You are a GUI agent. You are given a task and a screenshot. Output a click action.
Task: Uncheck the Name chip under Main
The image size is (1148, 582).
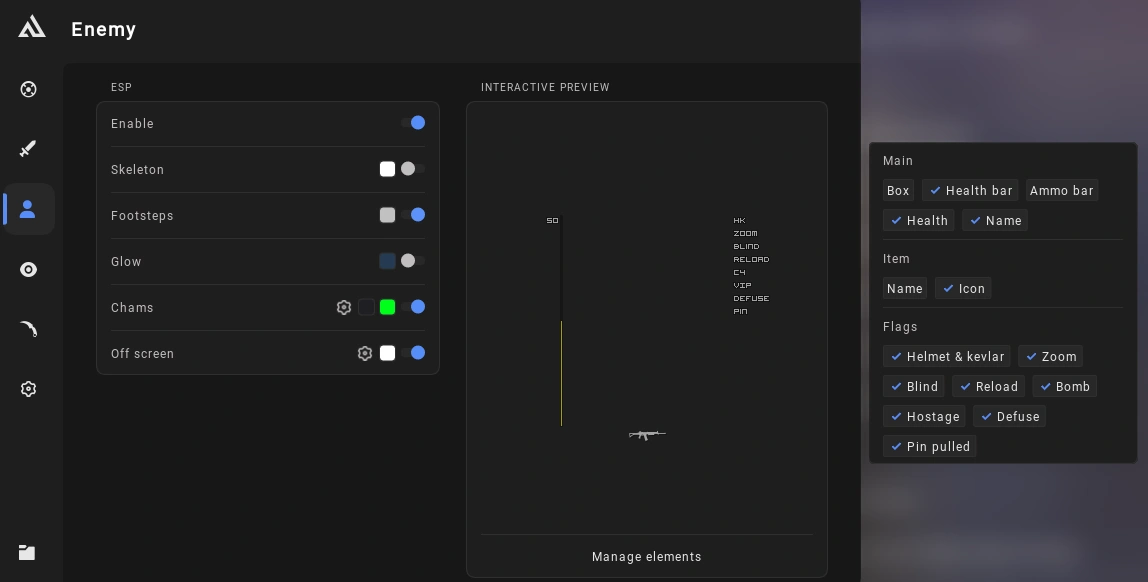tap(995, 220)
